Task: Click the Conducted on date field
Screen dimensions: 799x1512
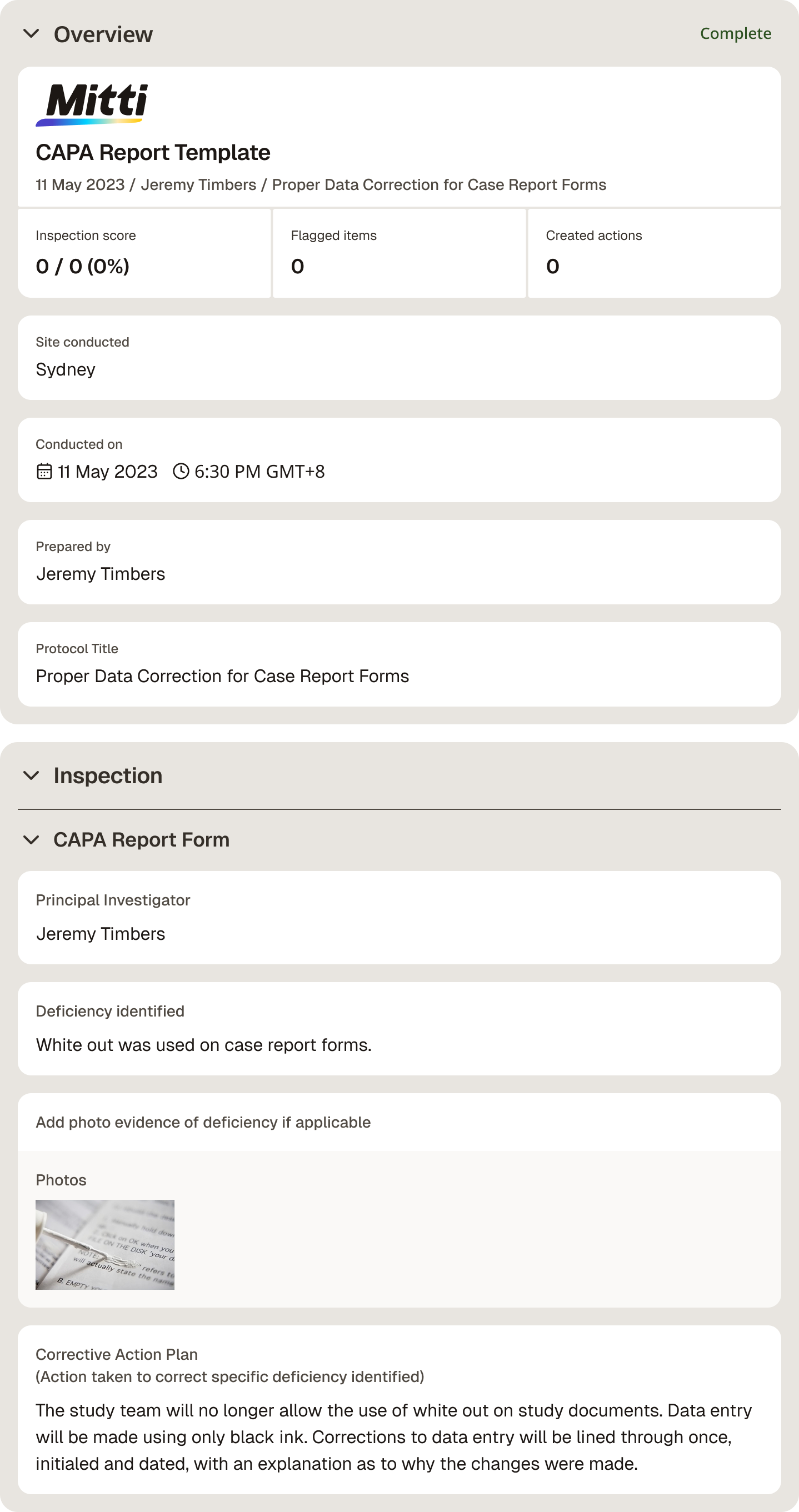Action: [x=399, y=460]
